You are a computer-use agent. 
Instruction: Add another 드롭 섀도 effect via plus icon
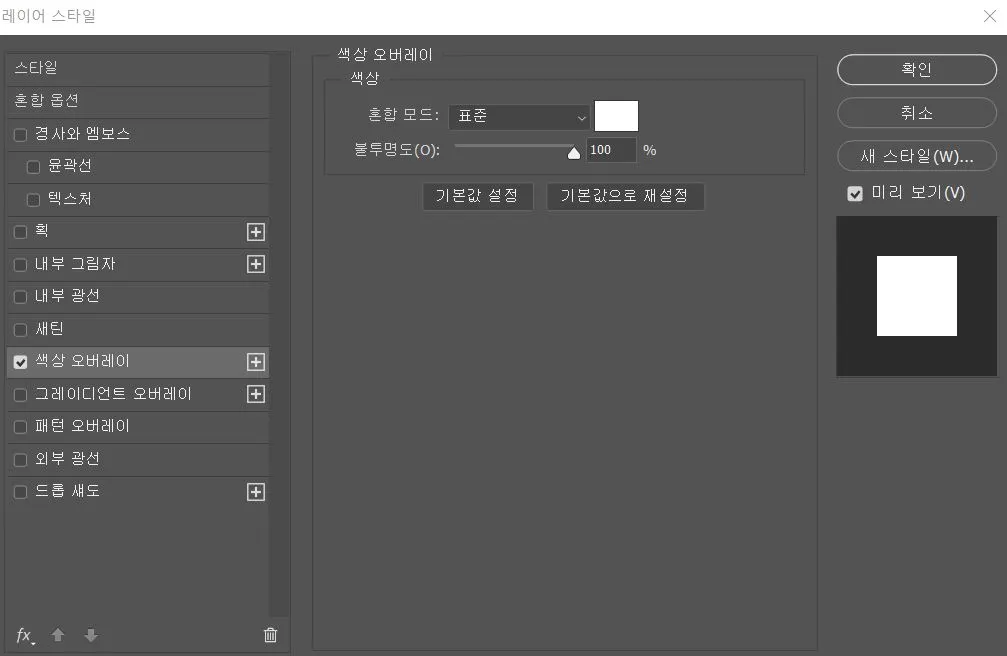pos(256,491)
